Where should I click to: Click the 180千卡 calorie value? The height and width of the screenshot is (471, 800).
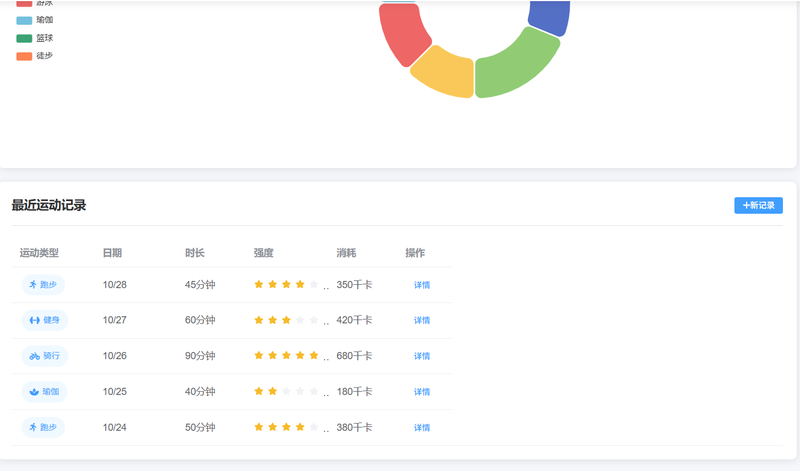354,391
